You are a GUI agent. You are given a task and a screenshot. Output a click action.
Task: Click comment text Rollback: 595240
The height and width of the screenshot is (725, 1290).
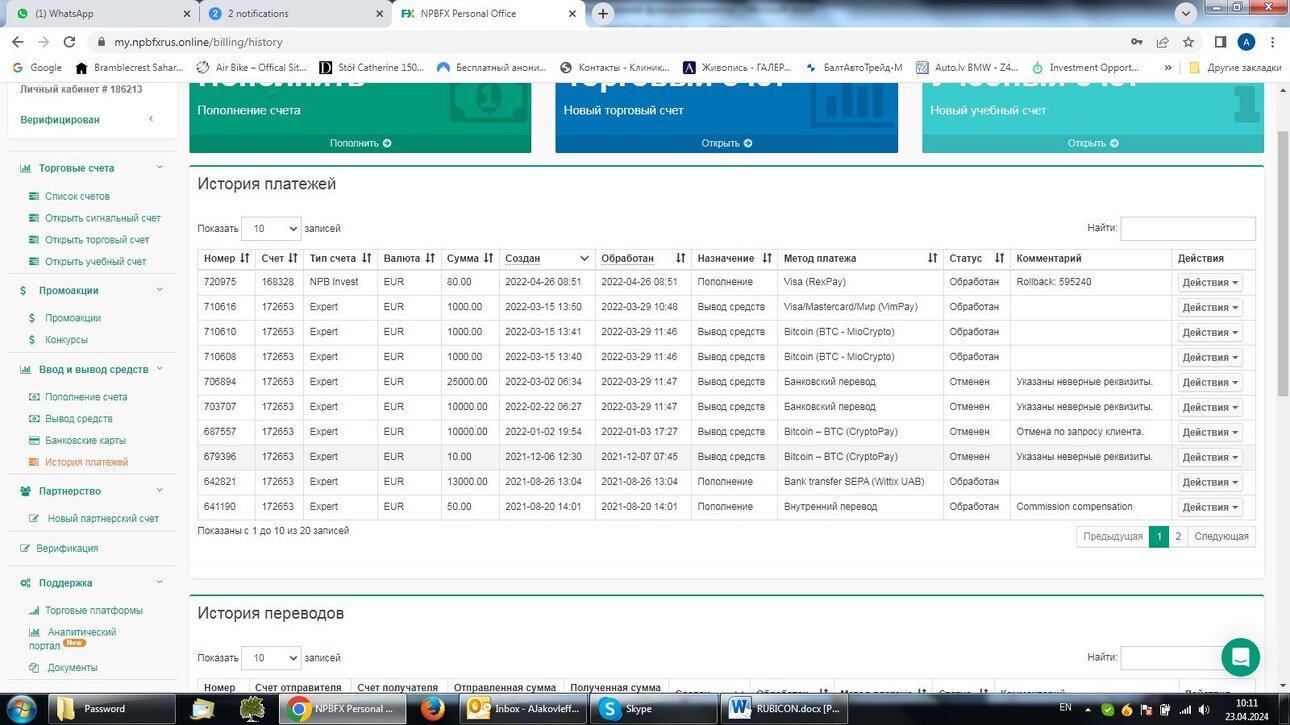pos(1054,282)
